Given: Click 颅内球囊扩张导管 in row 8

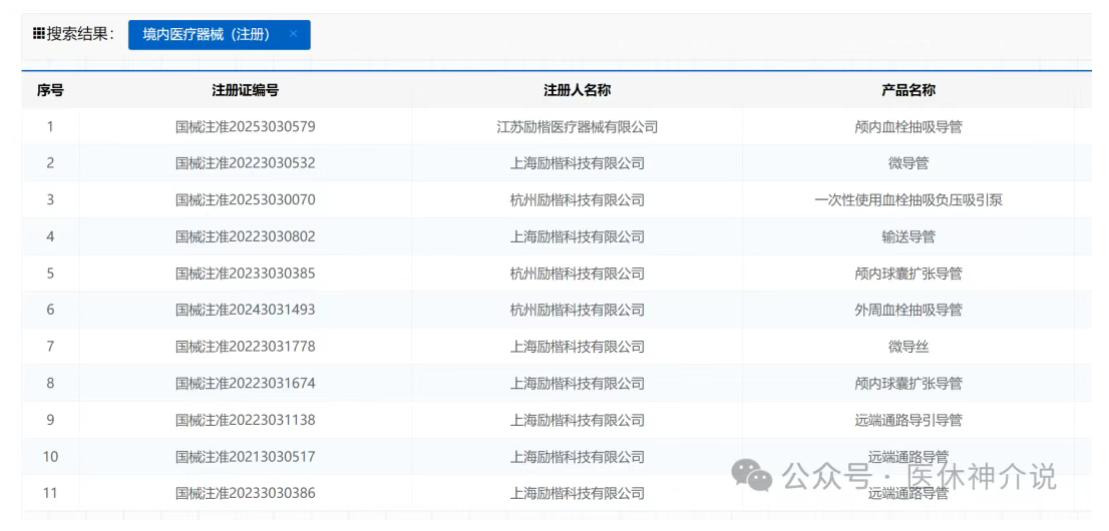Looking at the screenshot, I should [908, 384].
